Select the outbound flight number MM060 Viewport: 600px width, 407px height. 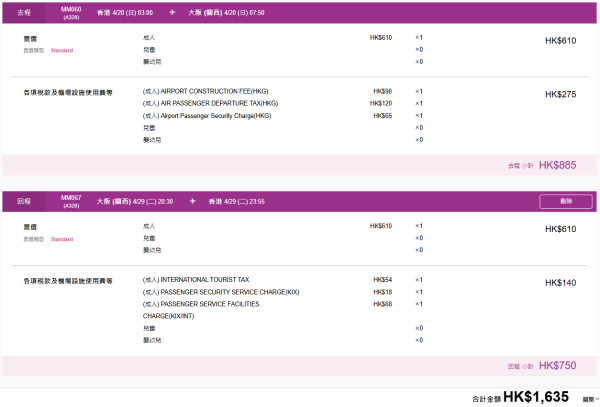point(71,9)
